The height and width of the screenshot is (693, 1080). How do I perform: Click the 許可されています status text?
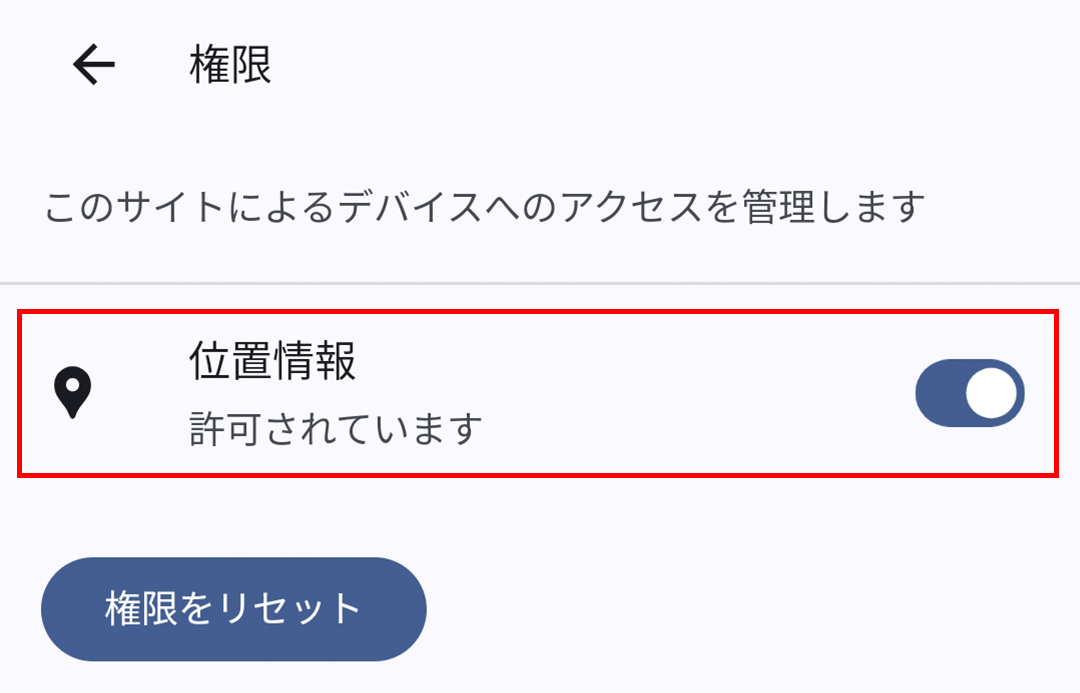coord(335,428)
